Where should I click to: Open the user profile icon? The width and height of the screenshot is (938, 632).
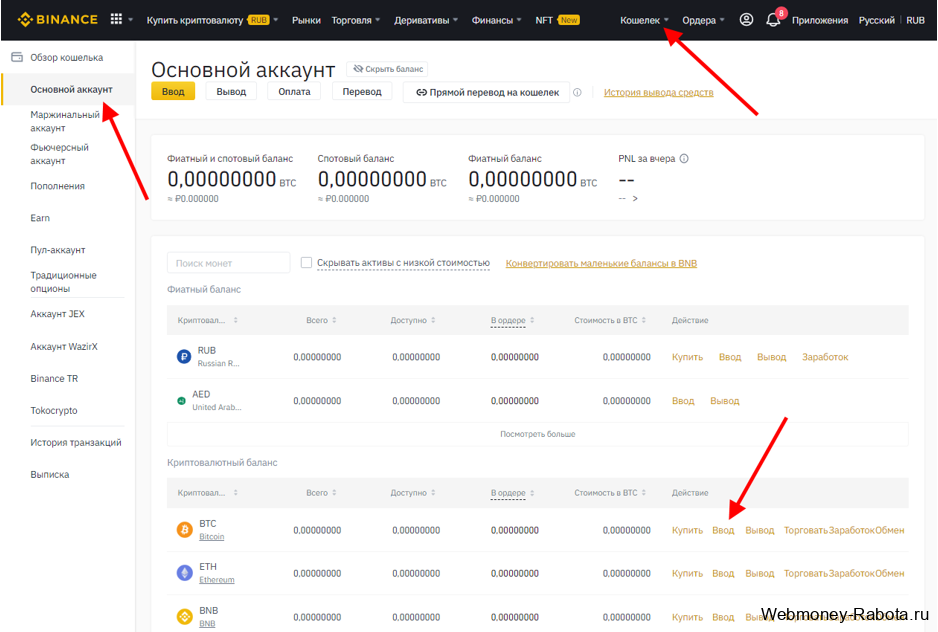(x=746, y=20)
